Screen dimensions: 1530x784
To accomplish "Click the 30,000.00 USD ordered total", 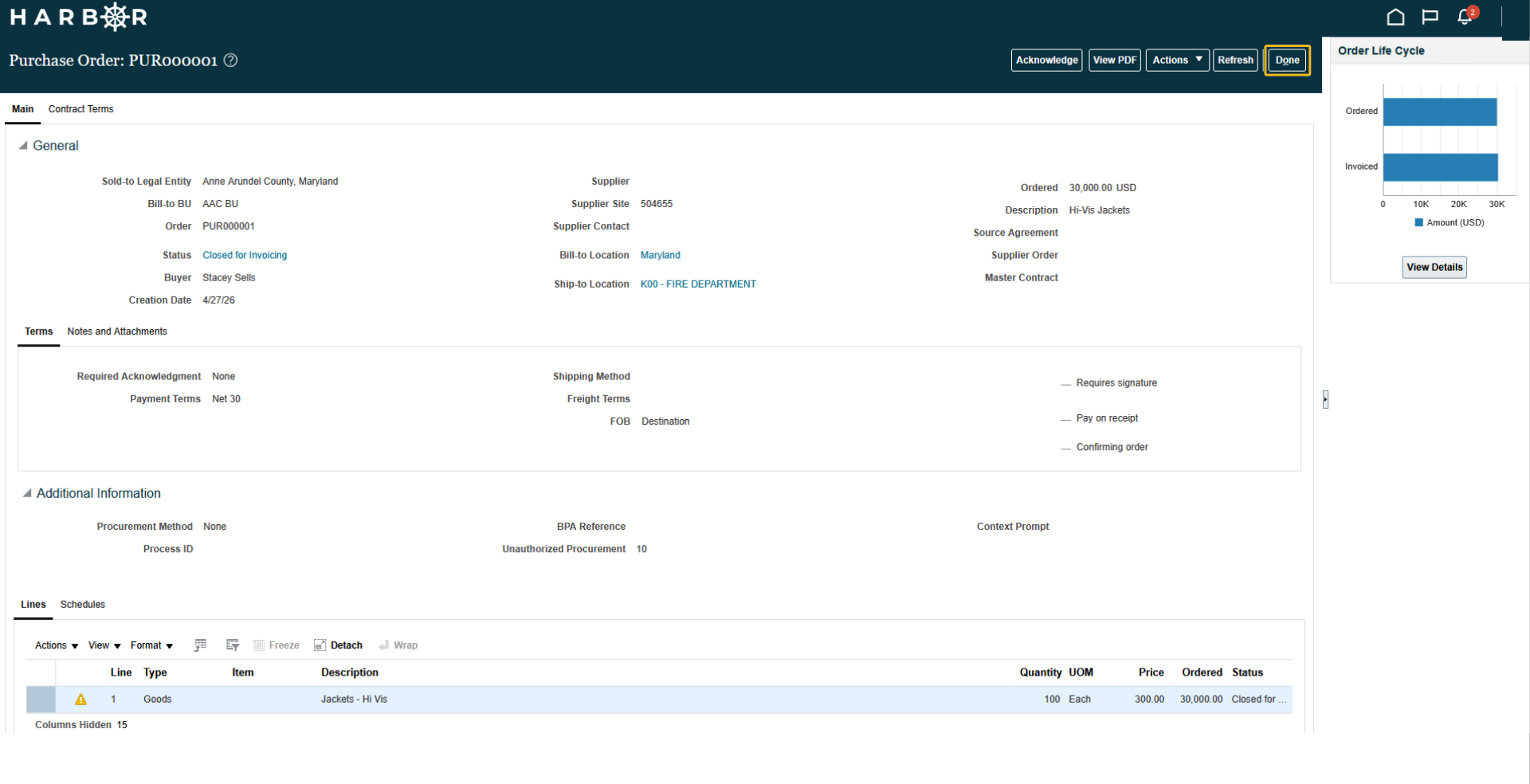I will click(1103, 188).
